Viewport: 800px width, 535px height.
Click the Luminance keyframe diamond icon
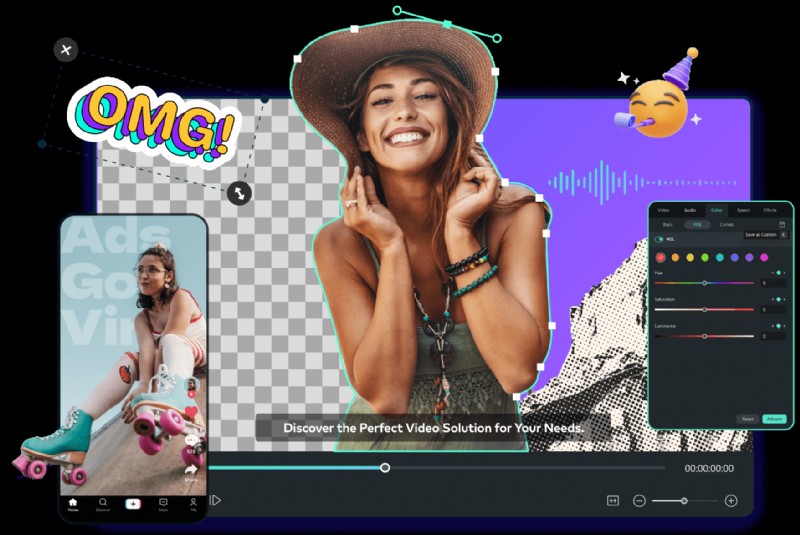pyautogui.click(x=779, y=326)
